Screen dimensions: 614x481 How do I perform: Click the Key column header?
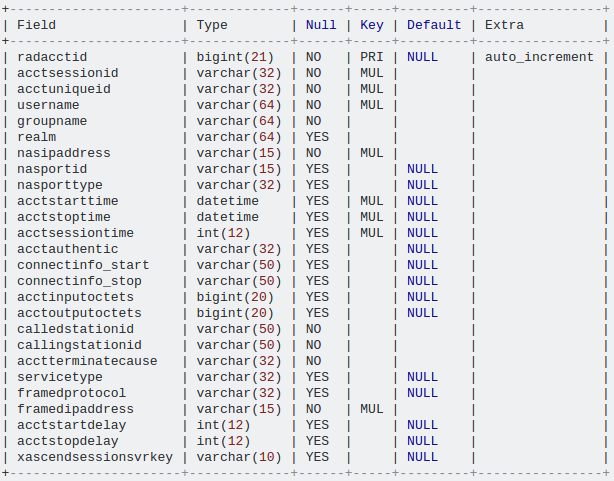click(372, 25)
